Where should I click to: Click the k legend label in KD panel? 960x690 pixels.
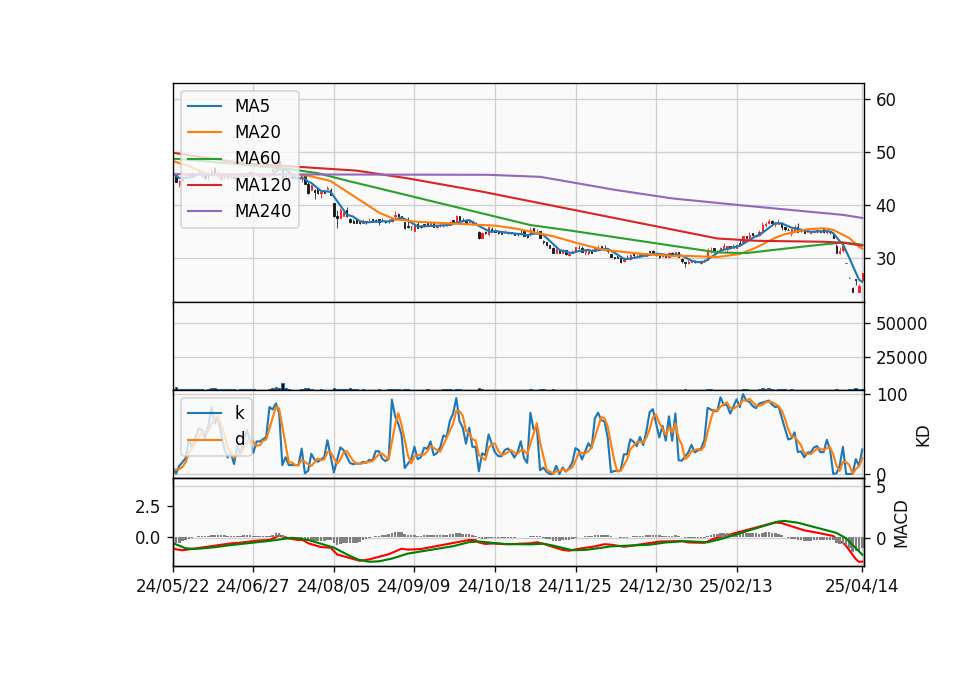click(239, 413)
